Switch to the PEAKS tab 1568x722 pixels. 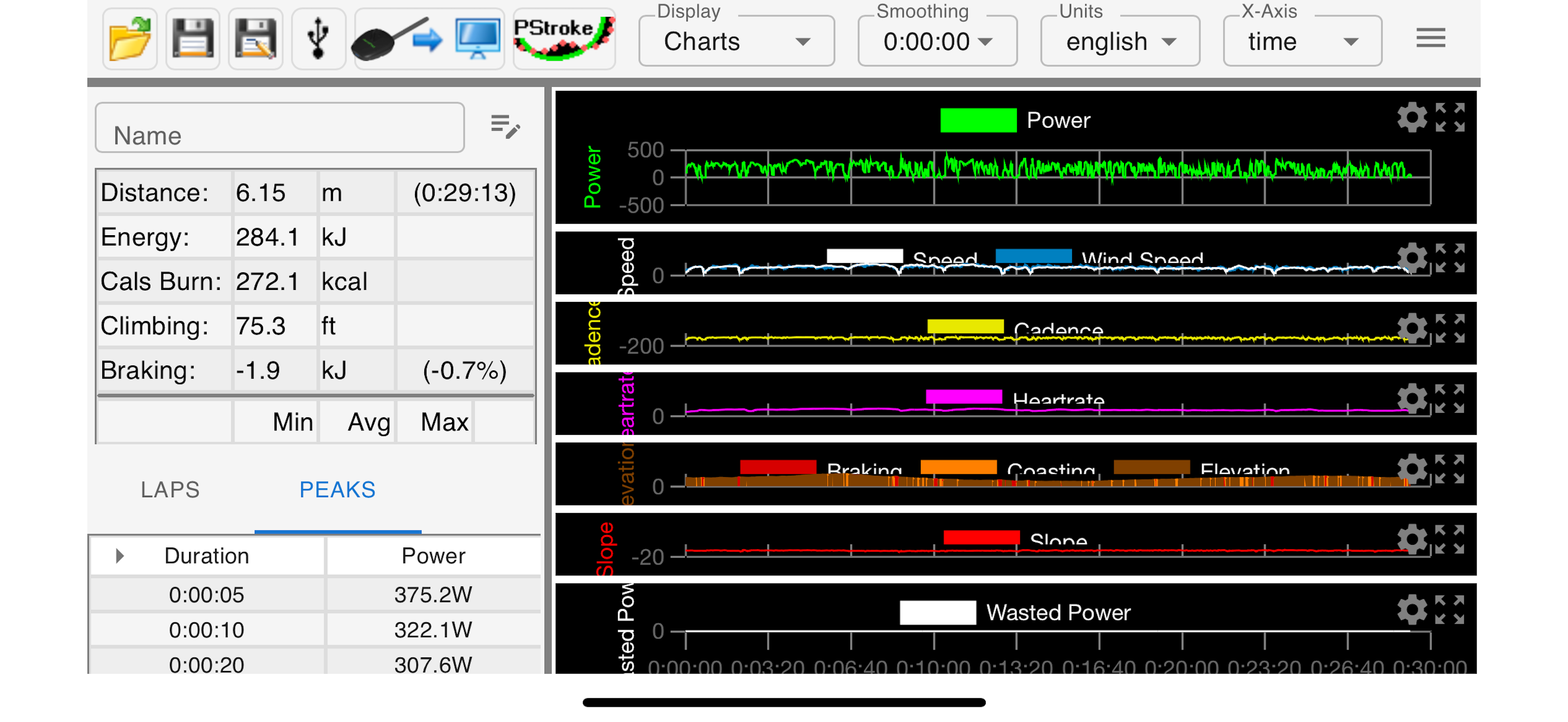pos(337,490)
